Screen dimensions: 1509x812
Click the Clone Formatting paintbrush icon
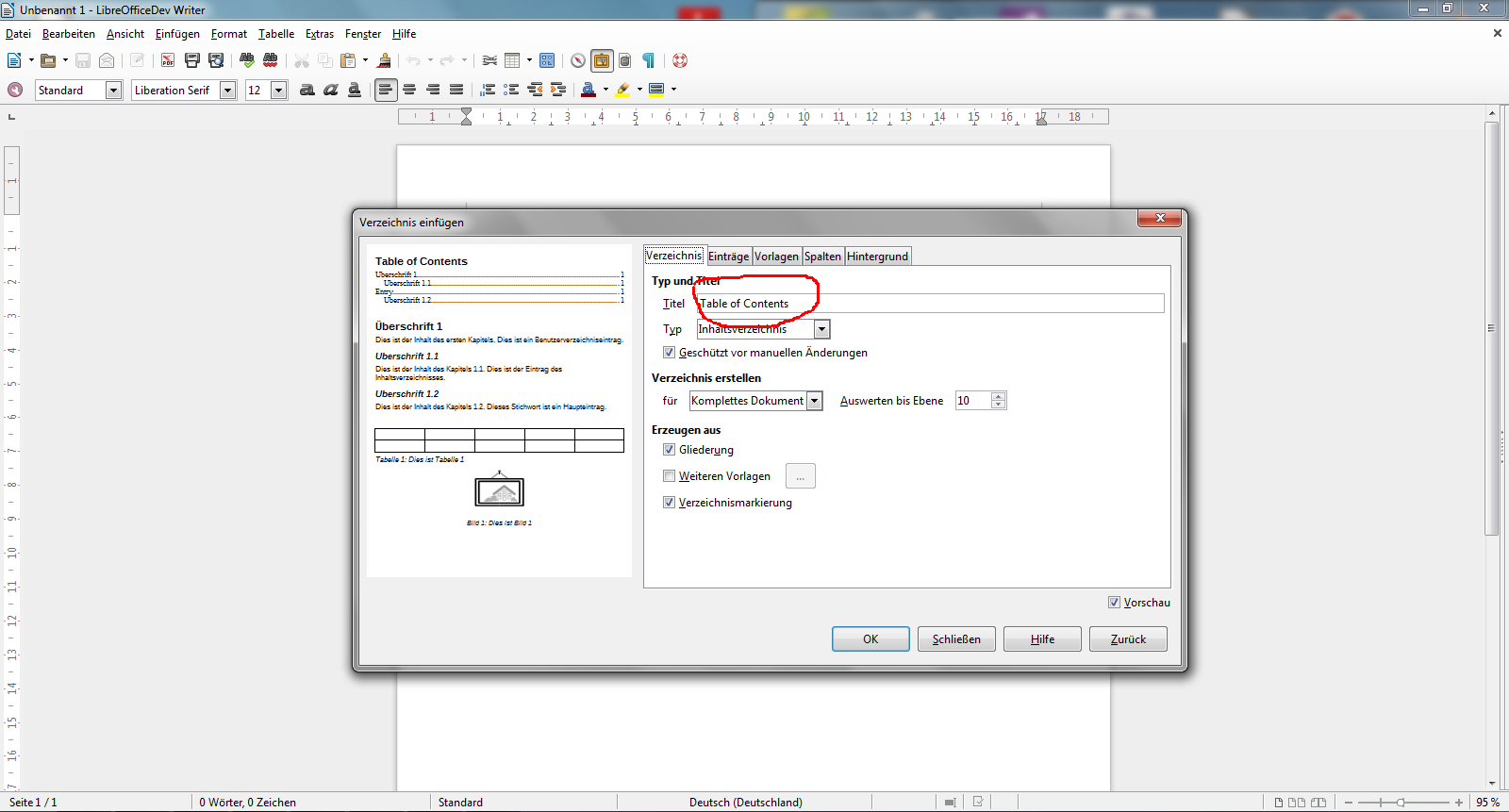point(384,60)
